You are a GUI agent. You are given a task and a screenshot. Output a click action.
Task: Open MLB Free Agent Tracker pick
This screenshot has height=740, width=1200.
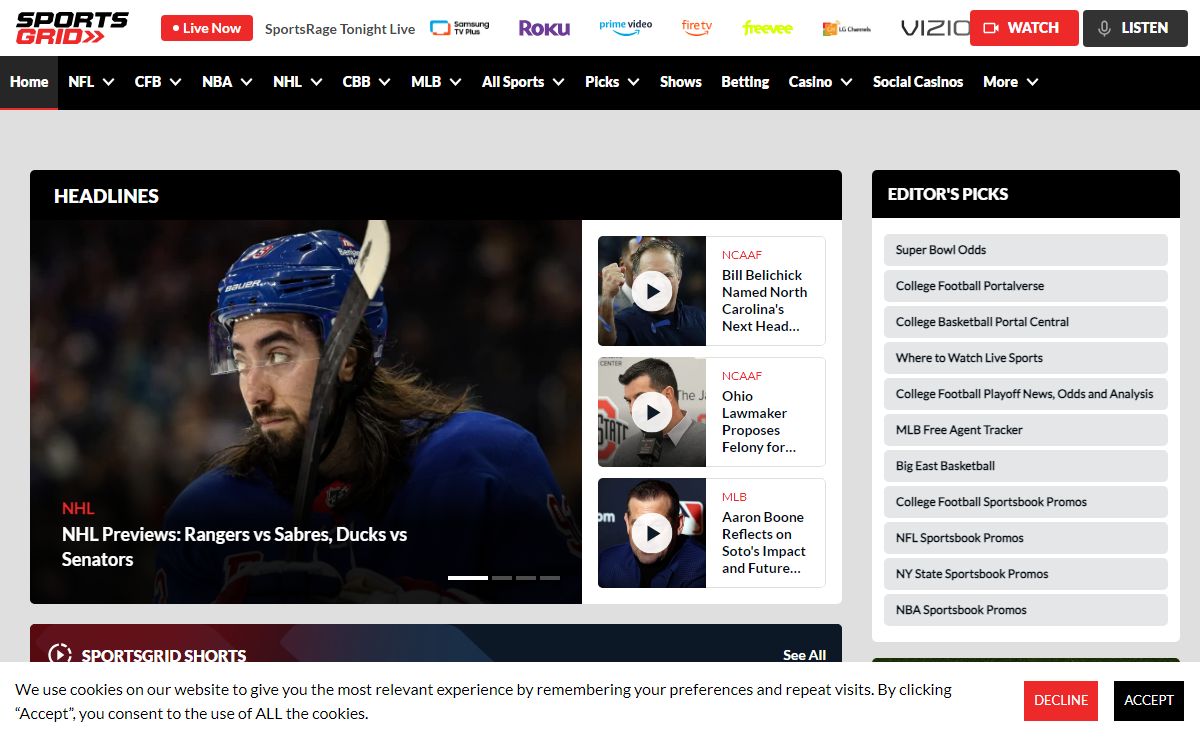point(1026,430)
